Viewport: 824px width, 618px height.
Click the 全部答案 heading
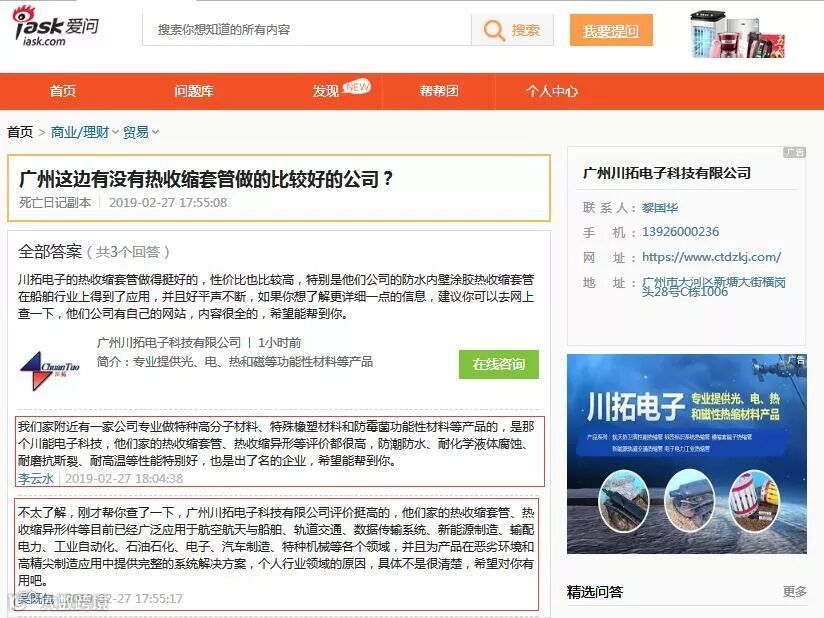pos(50,252)
